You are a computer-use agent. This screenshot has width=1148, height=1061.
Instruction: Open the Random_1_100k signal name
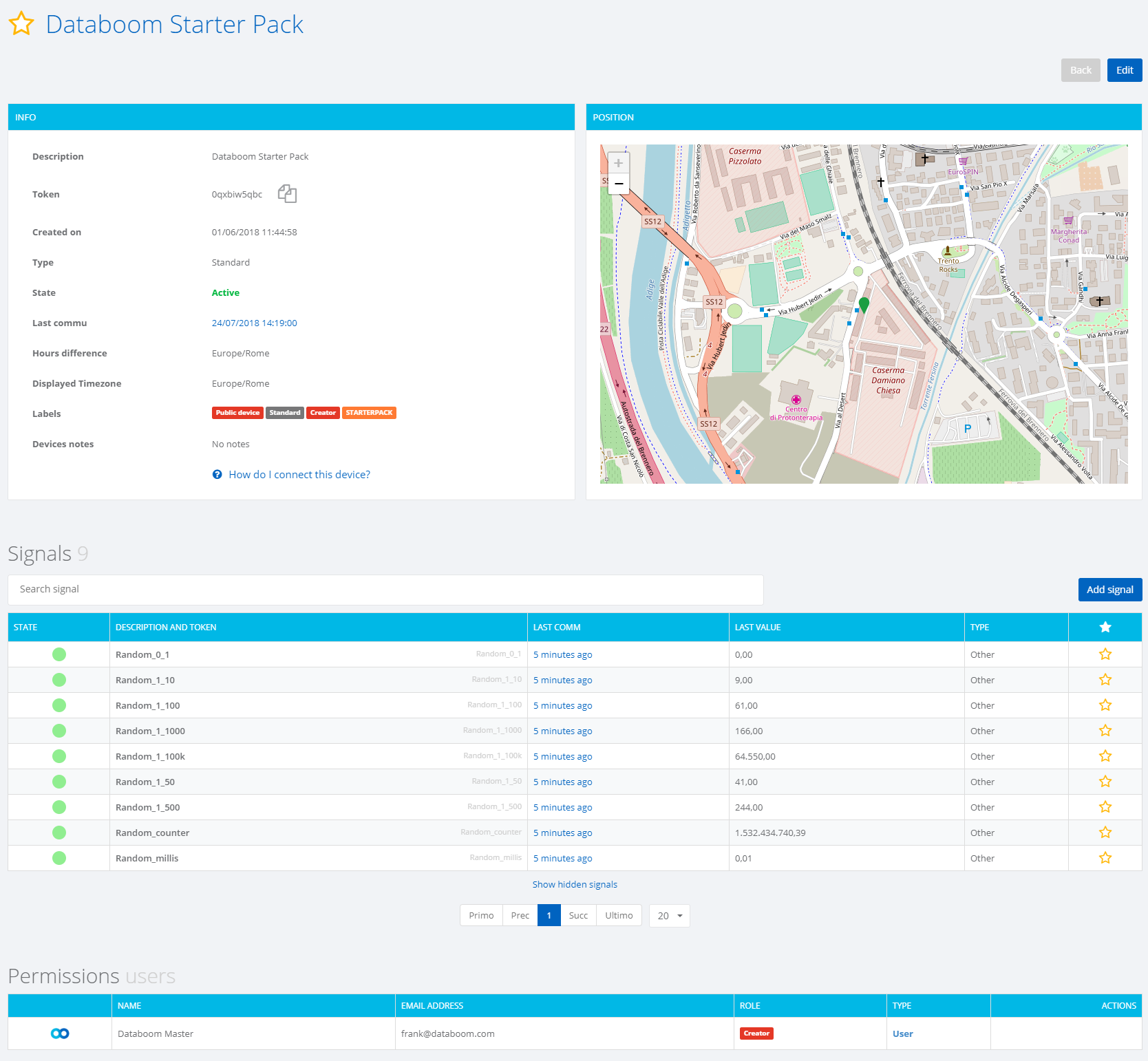pos(150,757)
